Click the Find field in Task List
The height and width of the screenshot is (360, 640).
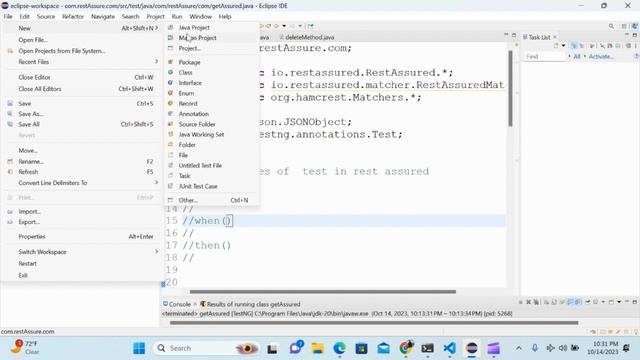pyautogui.click(x=544, y=56)
